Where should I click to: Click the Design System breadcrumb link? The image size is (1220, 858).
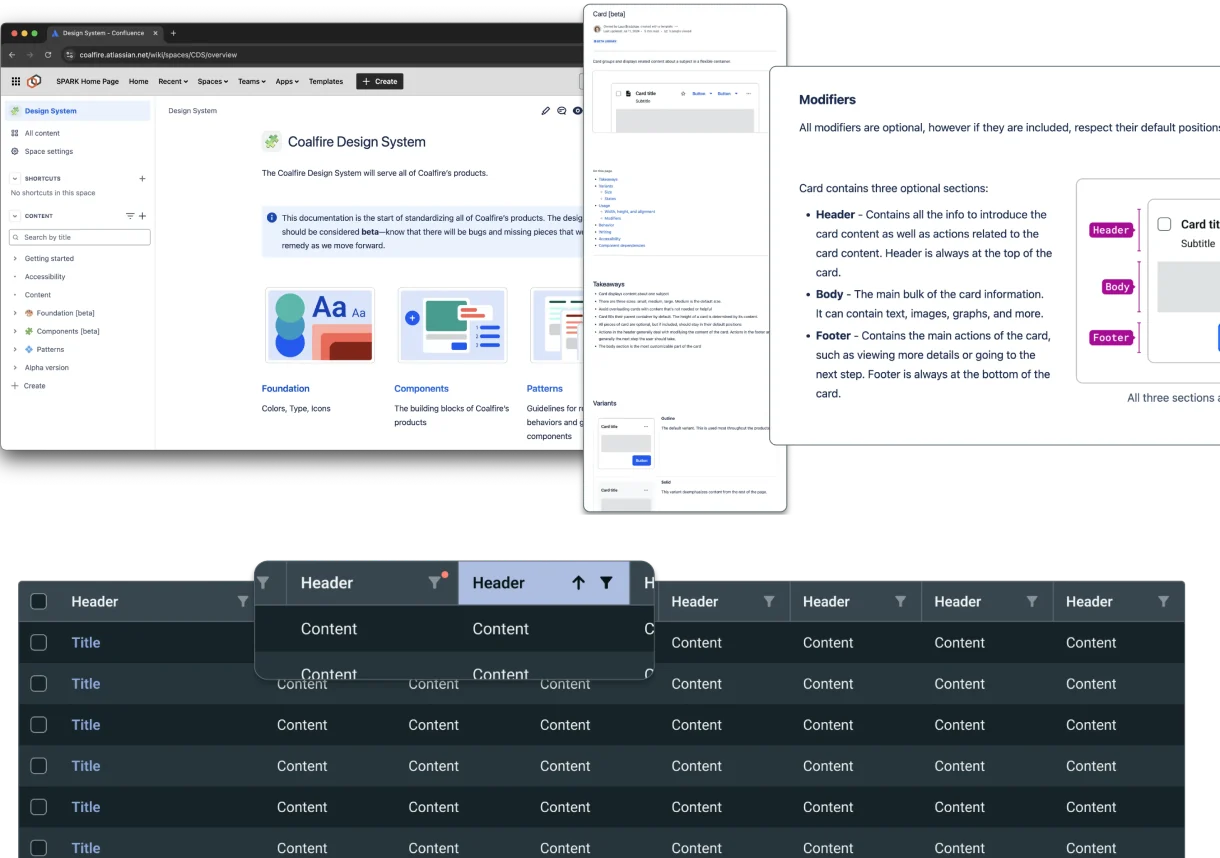(193, 111)
